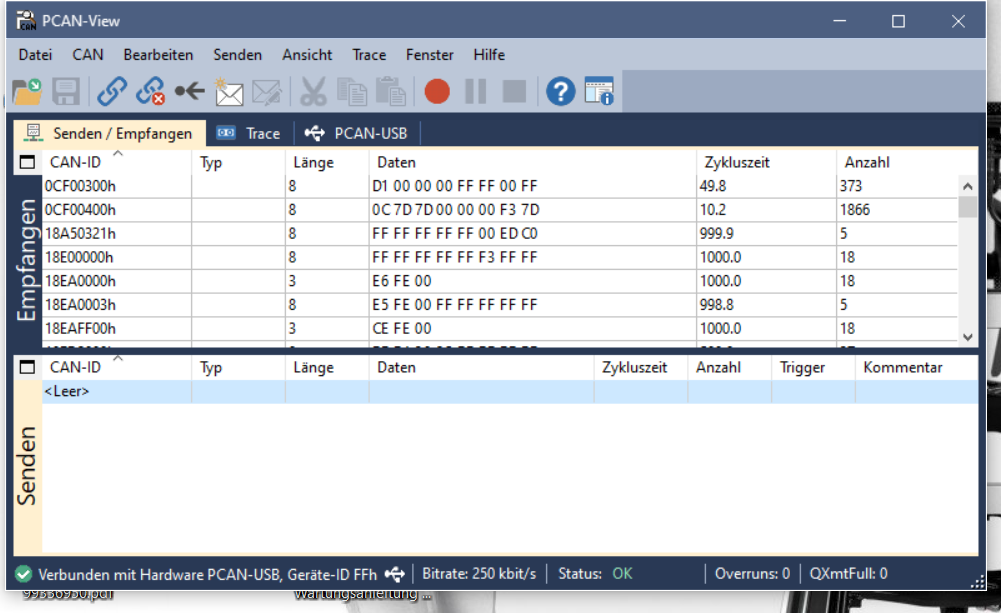Screen dimensions: 1001x613
Task: Click the receive list Länge column header
Action: 327,162
